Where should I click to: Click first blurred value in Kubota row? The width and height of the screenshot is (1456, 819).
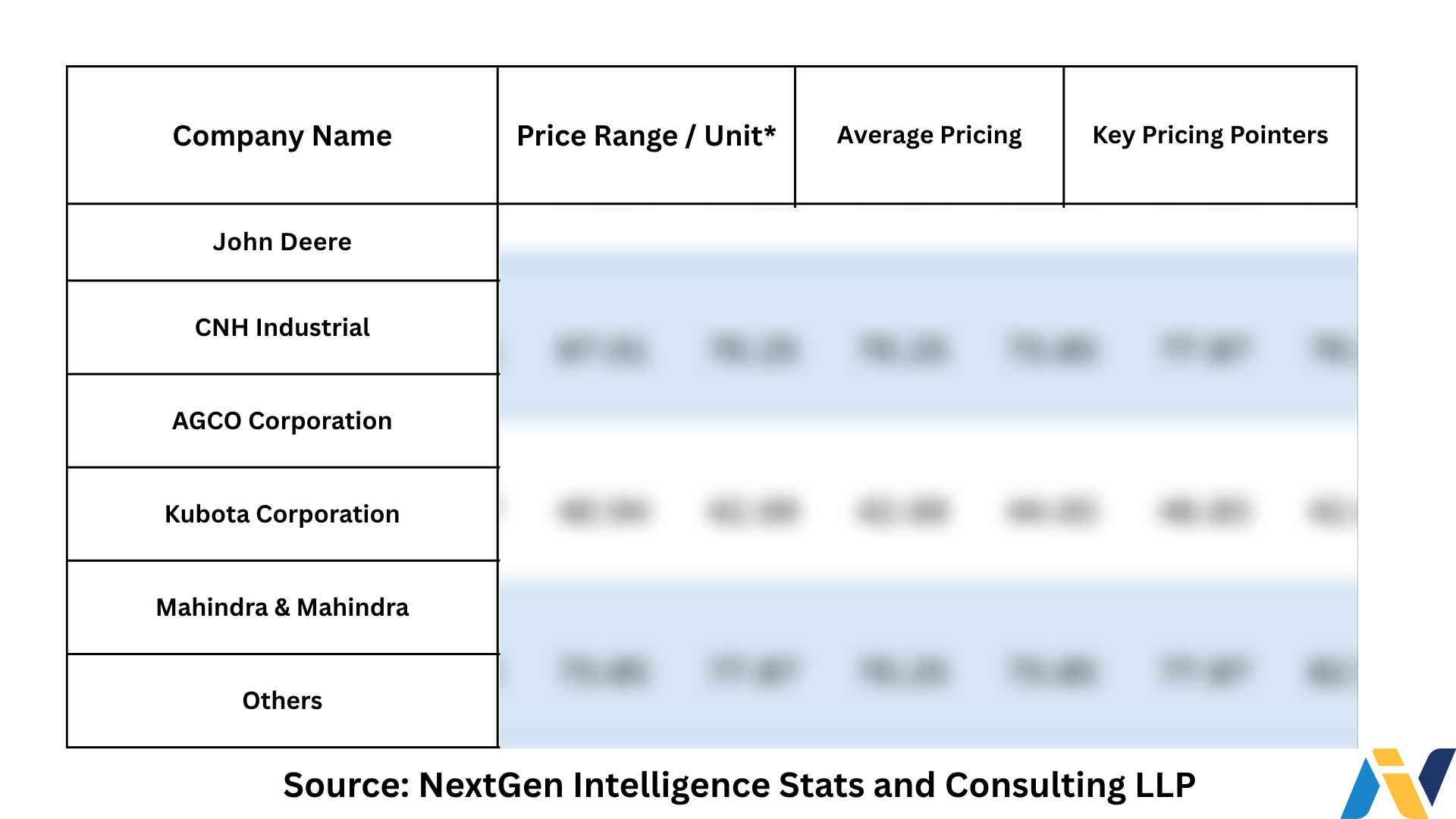tap(601, 511)
